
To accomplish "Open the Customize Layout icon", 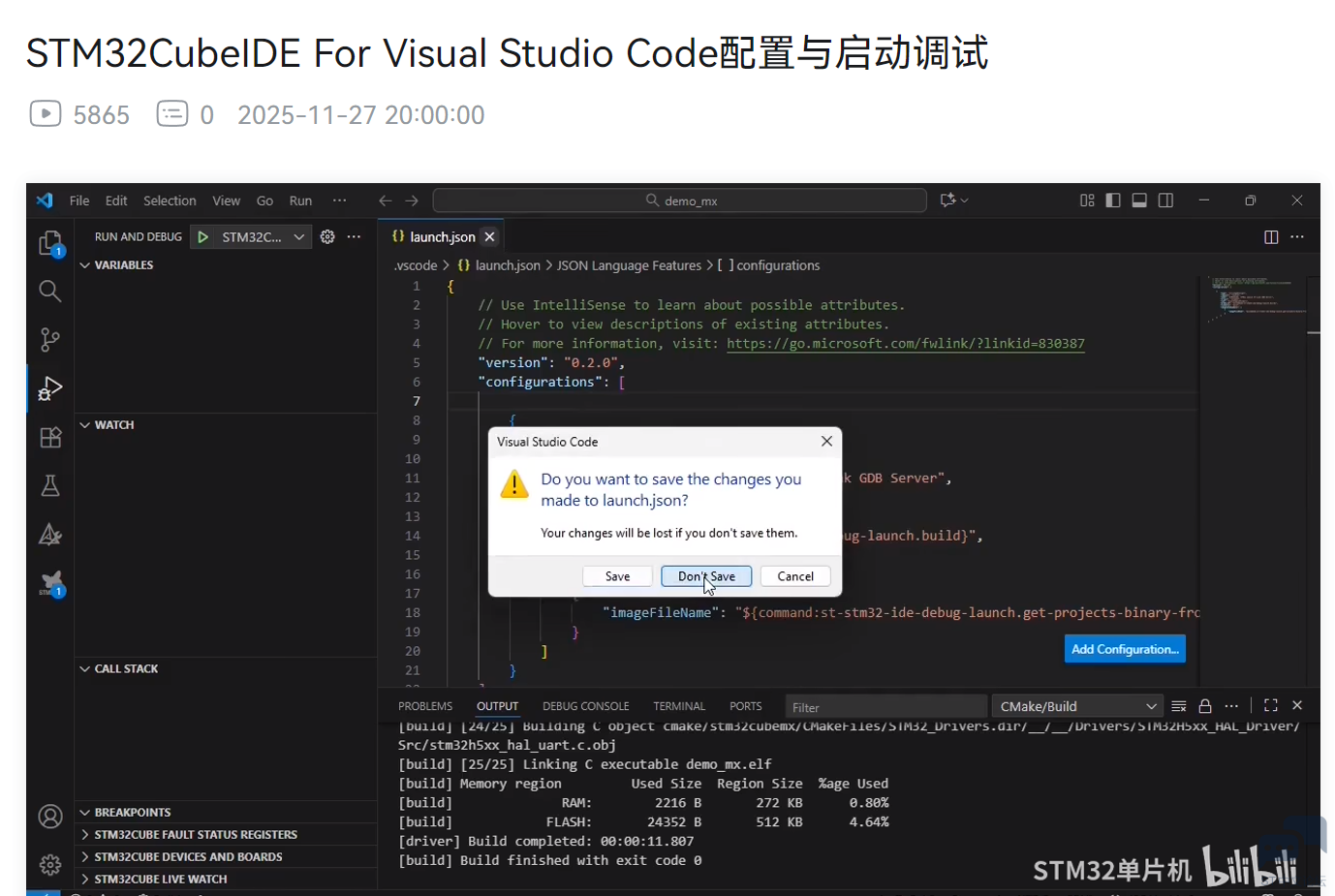I will tap(1087, 201).
